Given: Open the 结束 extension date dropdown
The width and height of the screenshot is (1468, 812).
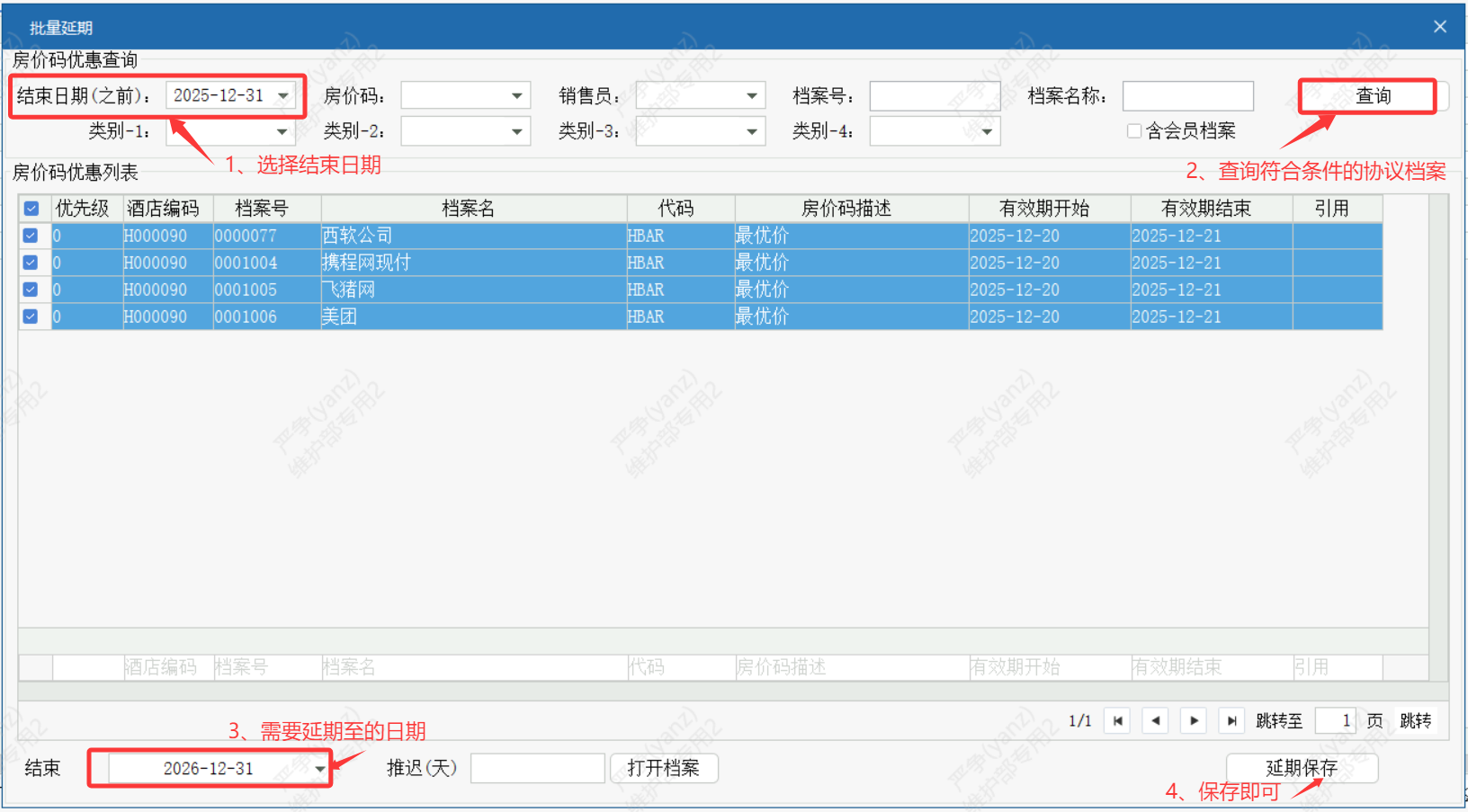Looking at the screenshot, I should pos(319,769).
